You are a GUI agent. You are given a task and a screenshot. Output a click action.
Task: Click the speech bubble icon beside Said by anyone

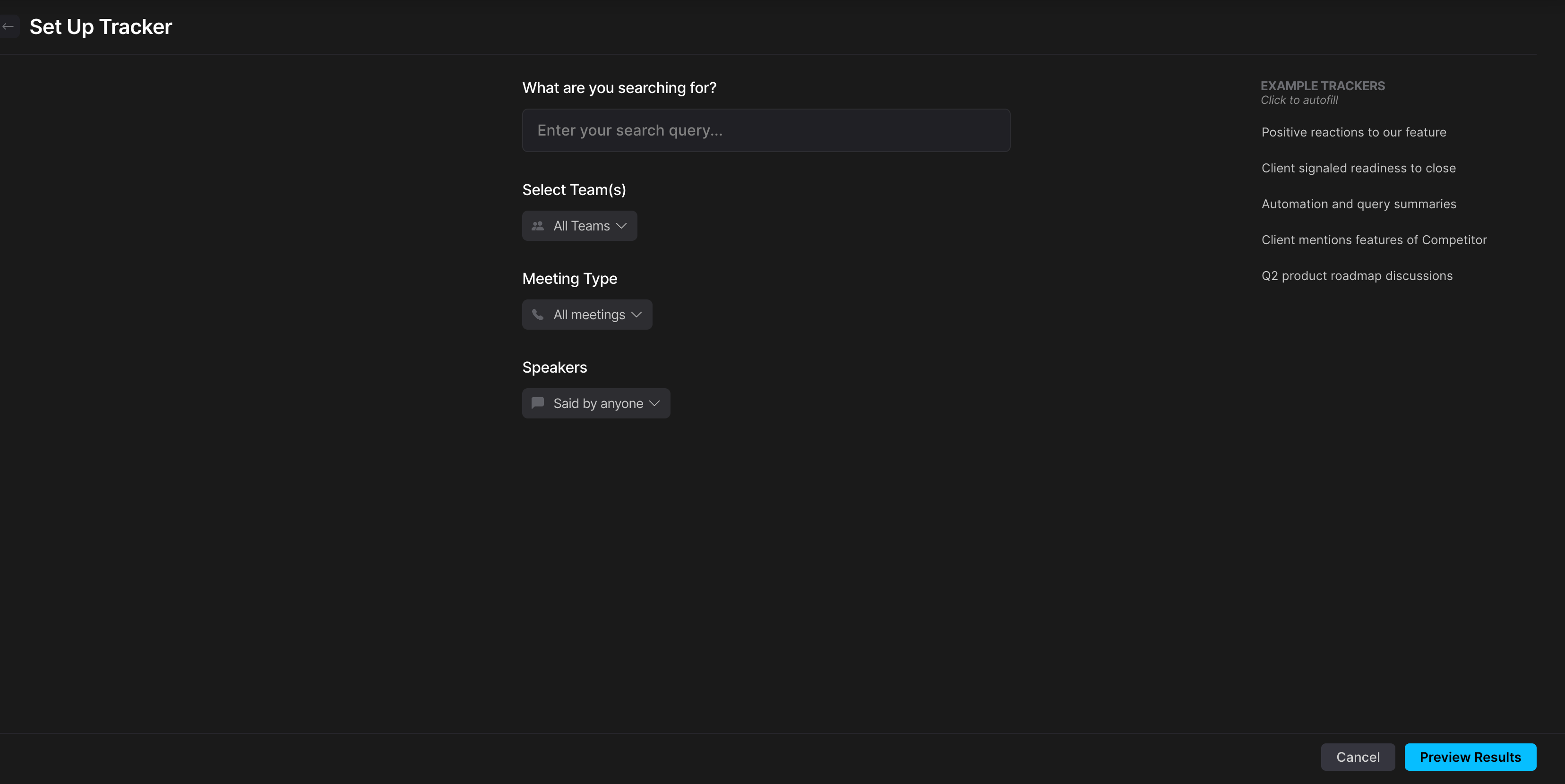538,403
